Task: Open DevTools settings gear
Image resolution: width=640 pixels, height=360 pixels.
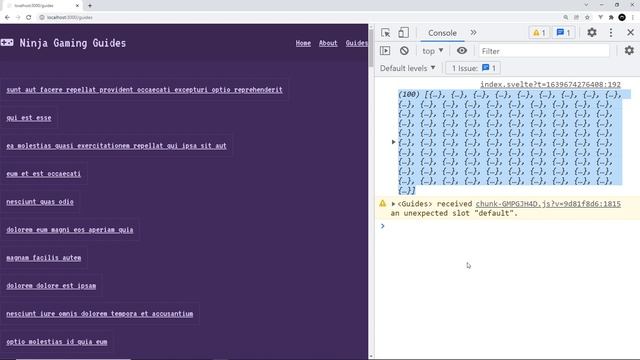Action: coord(592,33)
